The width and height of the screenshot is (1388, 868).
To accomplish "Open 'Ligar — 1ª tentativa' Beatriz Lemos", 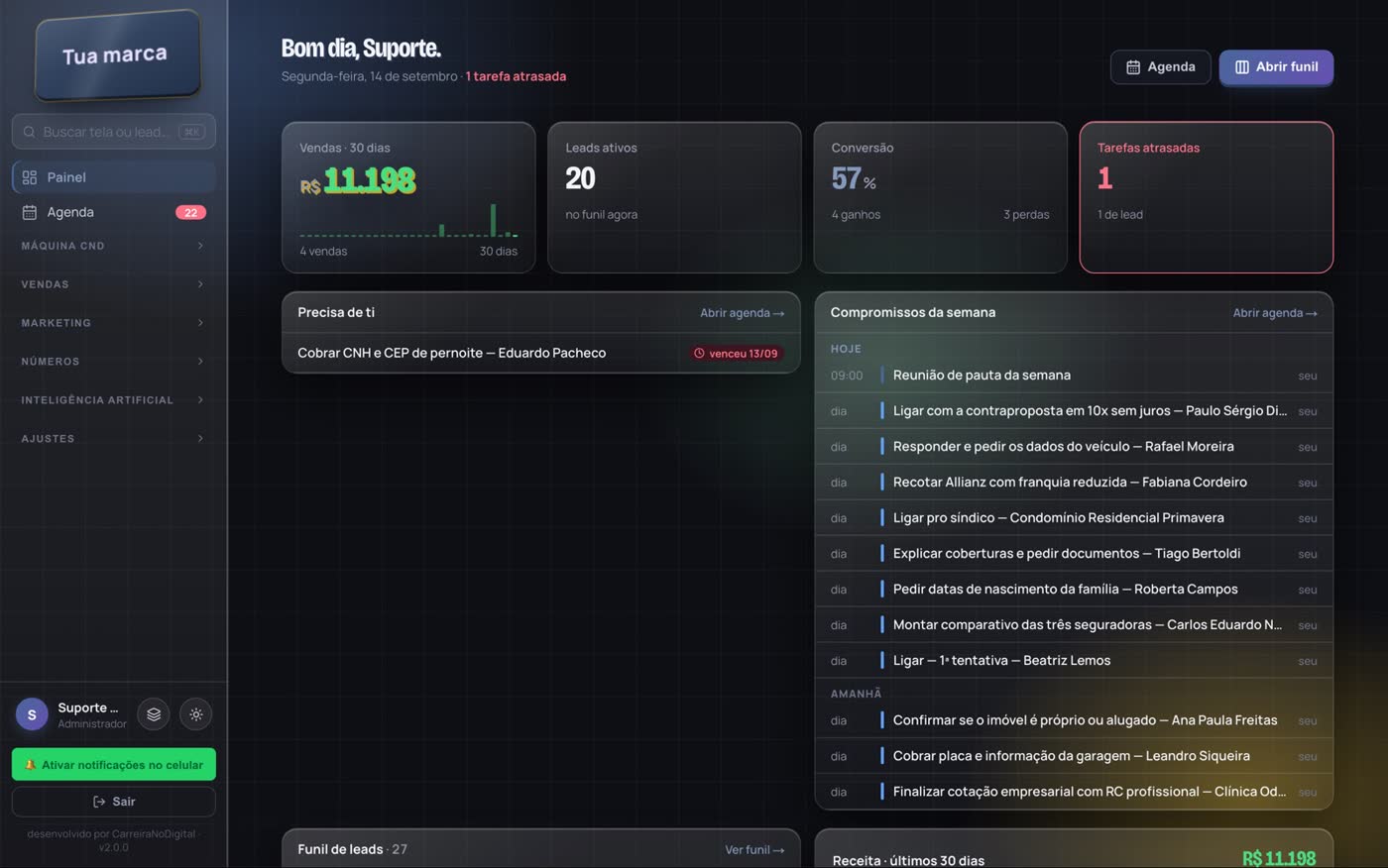I will 1074,661.
